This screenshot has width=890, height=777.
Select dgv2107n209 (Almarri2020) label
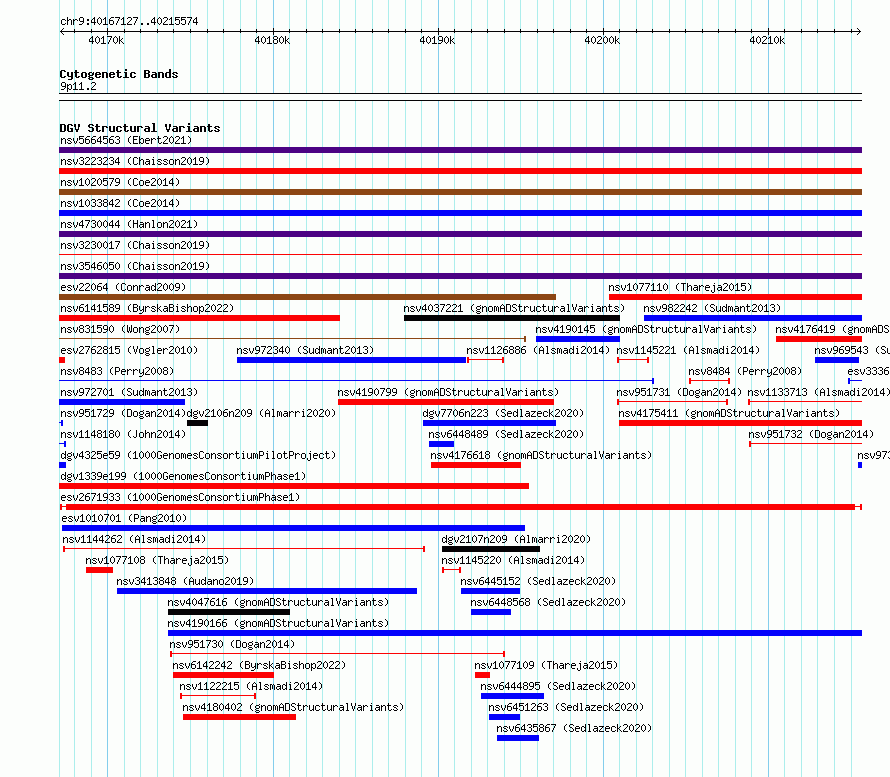click(516, 539)
